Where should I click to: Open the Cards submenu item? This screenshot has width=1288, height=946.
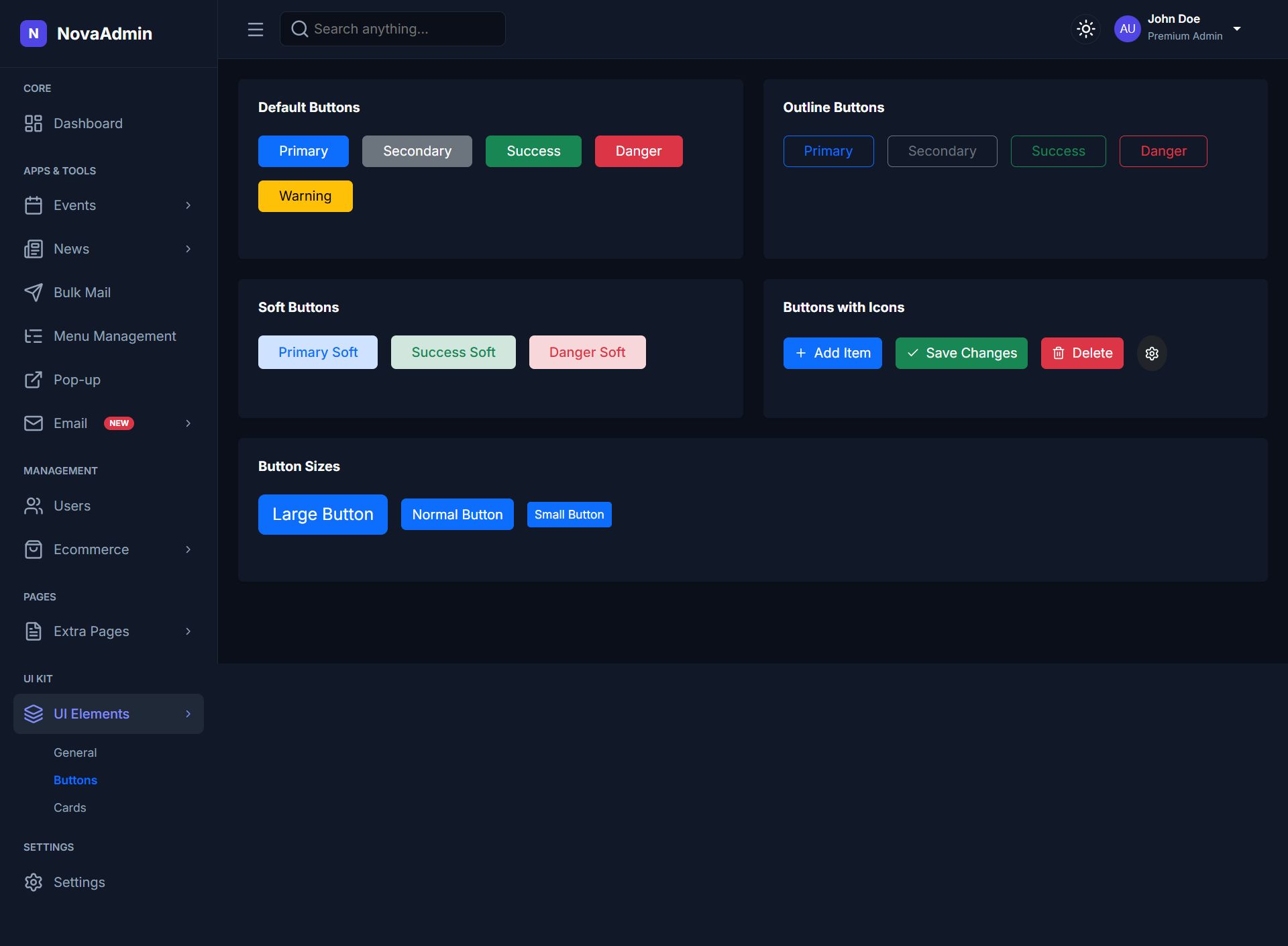coord(70,808)
